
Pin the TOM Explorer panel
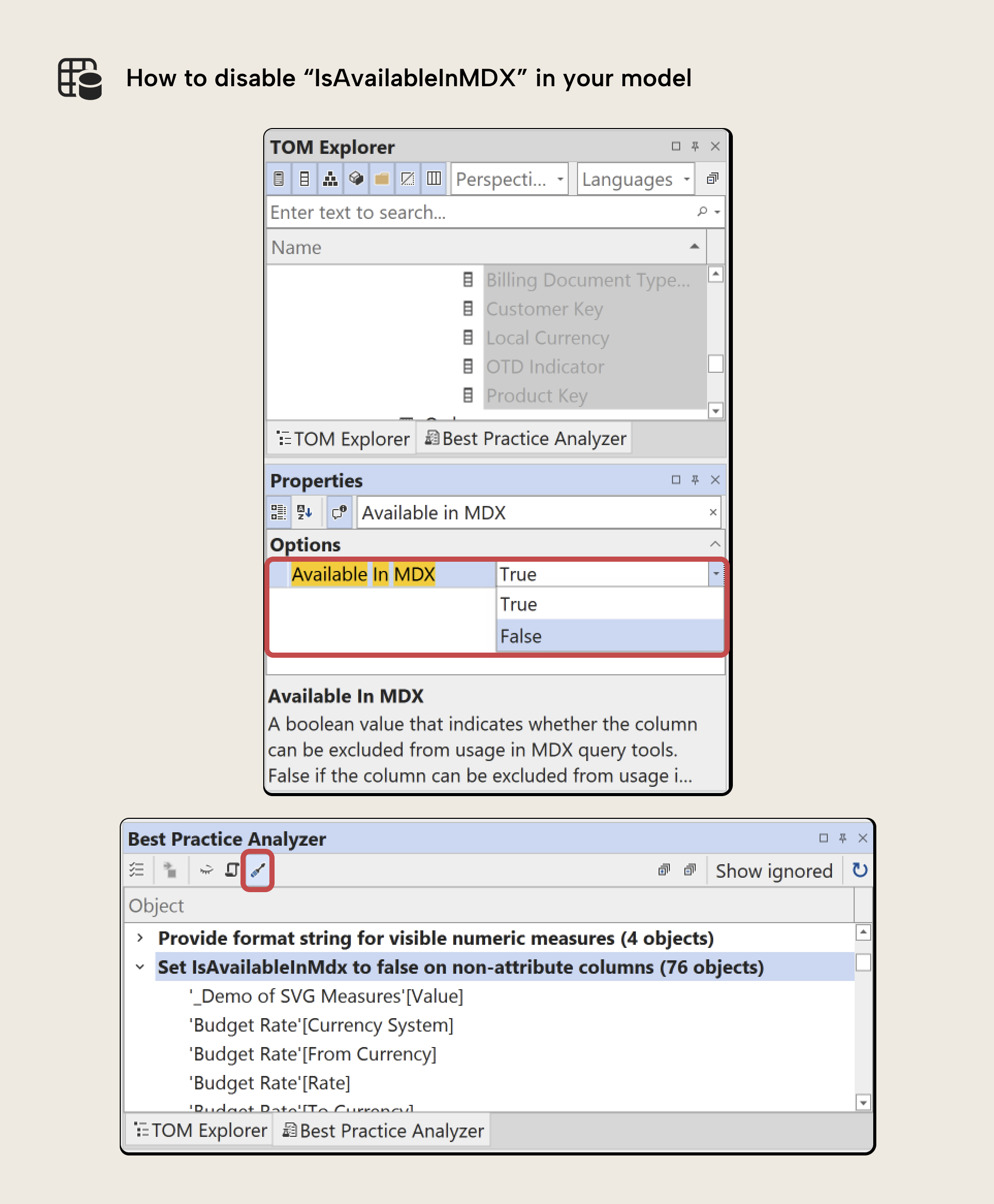click(695, 146)
